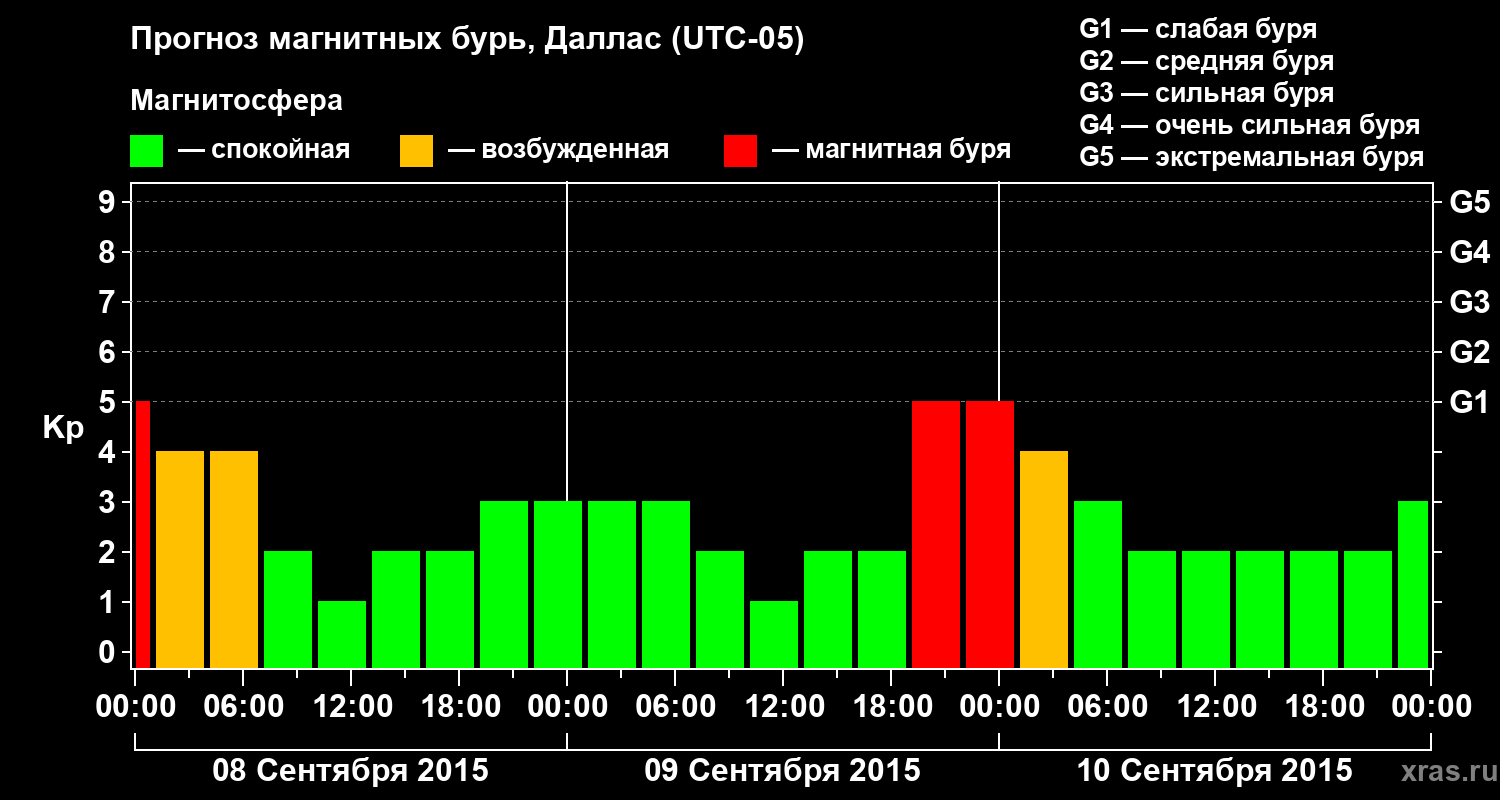Click the 'G1' label on the right axis
The width and height of the screenshot is (1500, 800).
tap(1470, 402)
